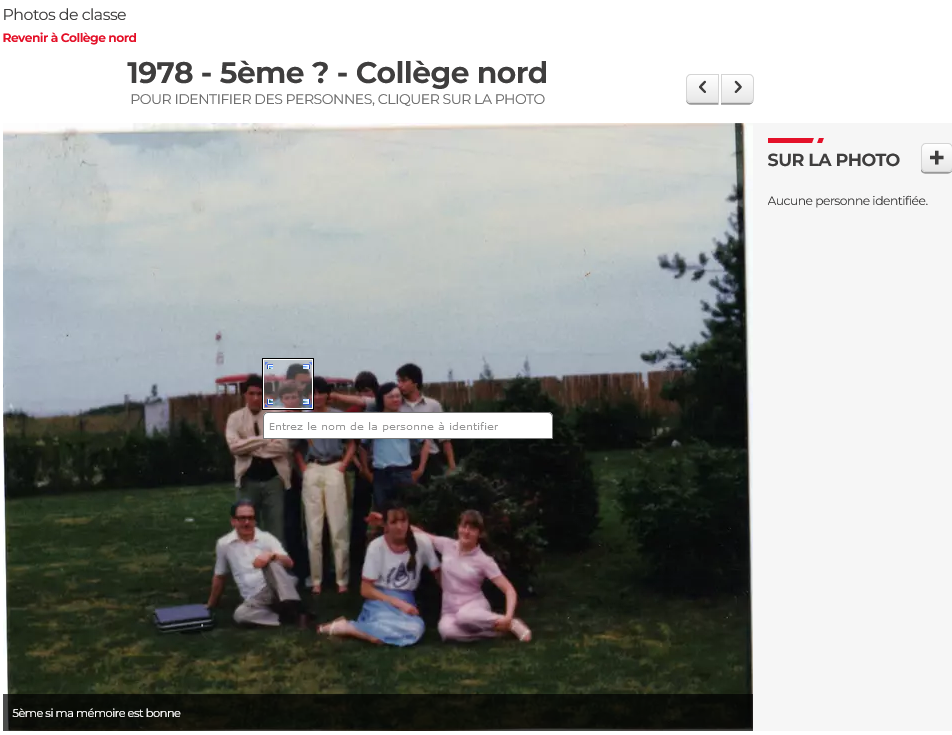Click the Sur la photo panel heading
This screenshot has height=735, width=952.
833,160
